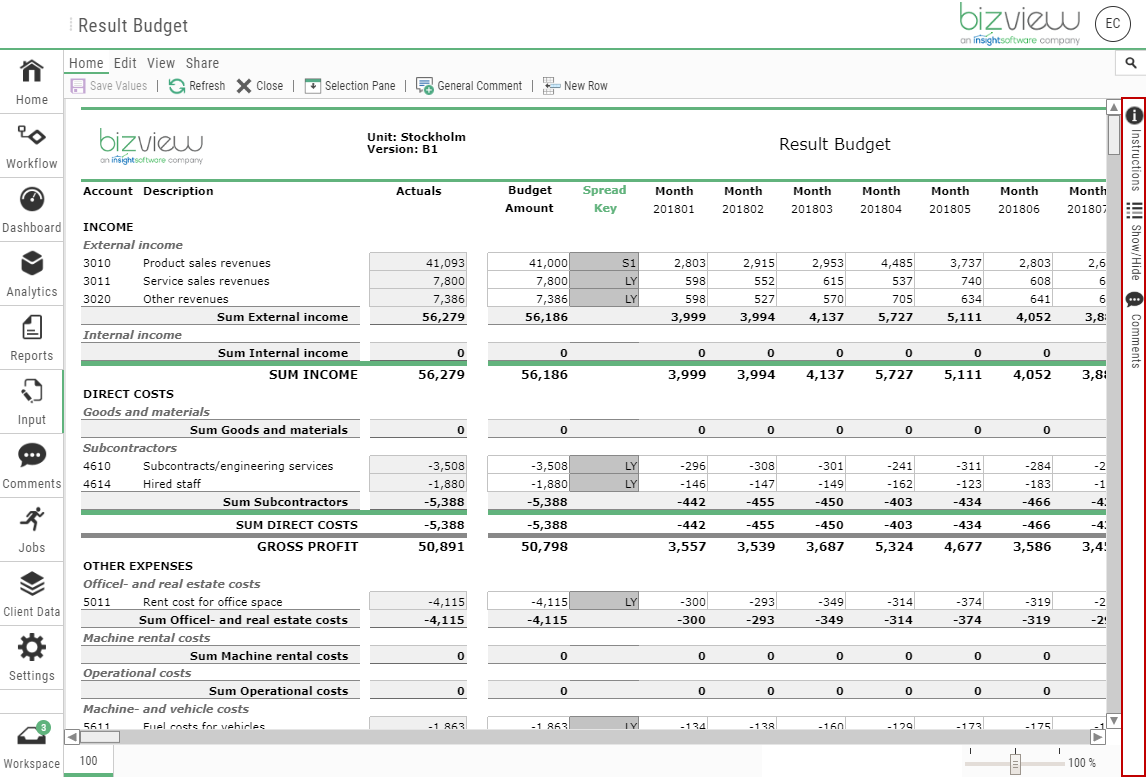Toggle the Selection Pane on
The width and height of the screenshot is (1146, 777).
350,86
